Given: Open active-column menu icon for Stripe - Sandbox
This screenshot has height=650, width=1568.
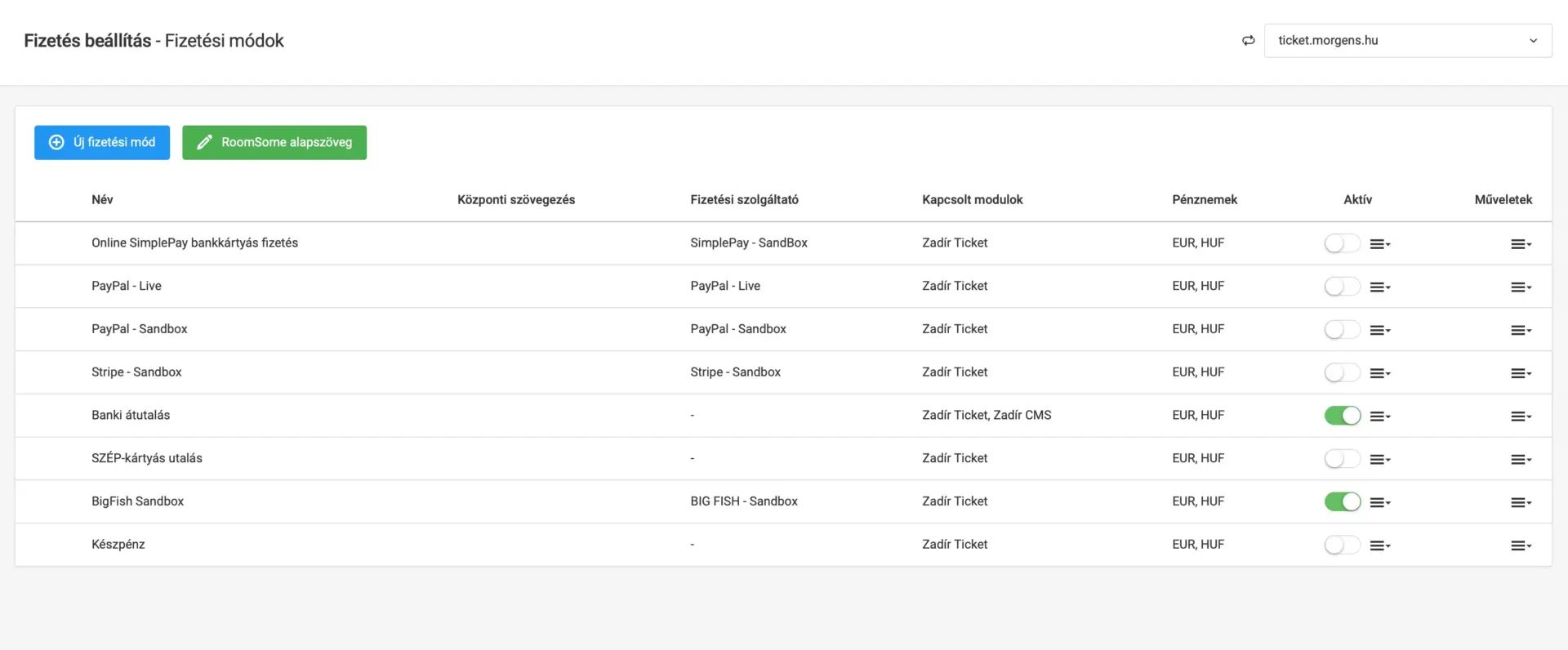Looking at the screenshot, I should click(x=1380, y=374).
